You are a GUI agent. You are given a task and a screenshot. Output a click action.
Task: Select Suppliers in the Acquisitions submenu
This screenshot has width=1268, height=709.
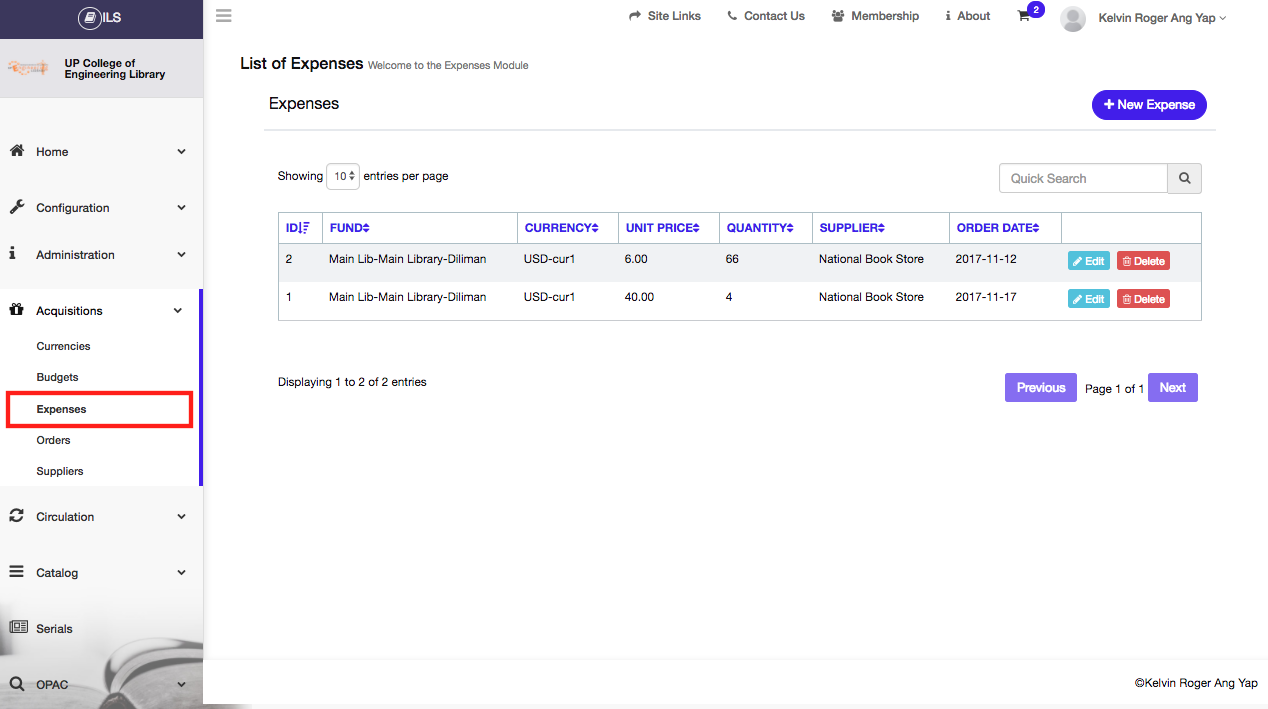pyautogui.click(x=60, y=471)
